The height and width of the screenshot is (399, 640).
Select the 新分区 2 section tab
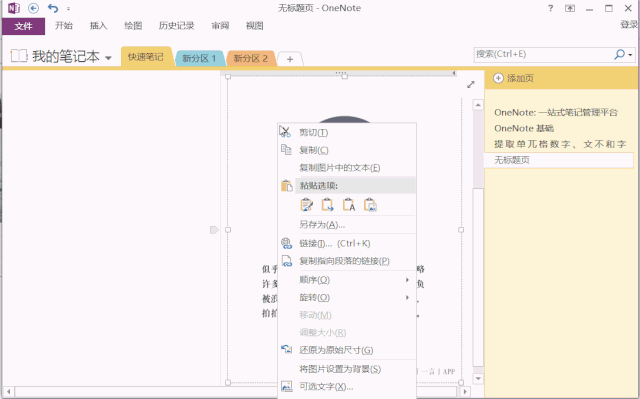251,58
